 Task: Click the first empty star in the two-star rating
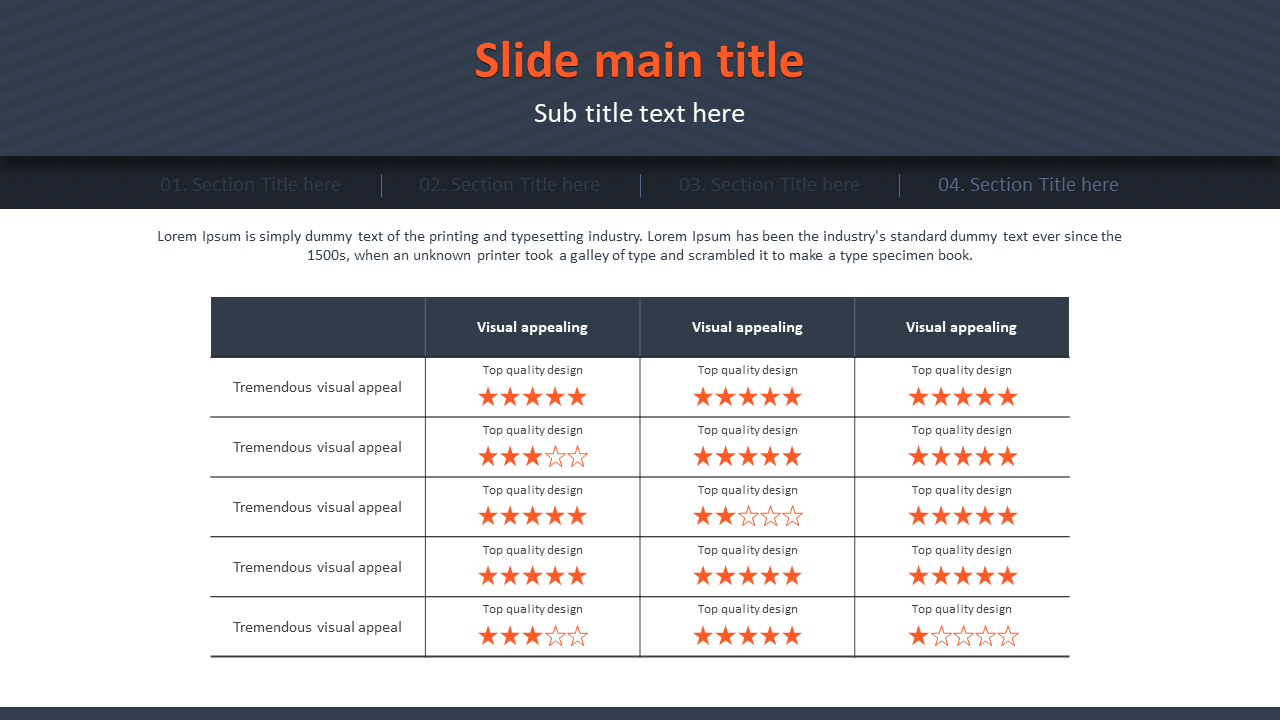tap(747, 517)
